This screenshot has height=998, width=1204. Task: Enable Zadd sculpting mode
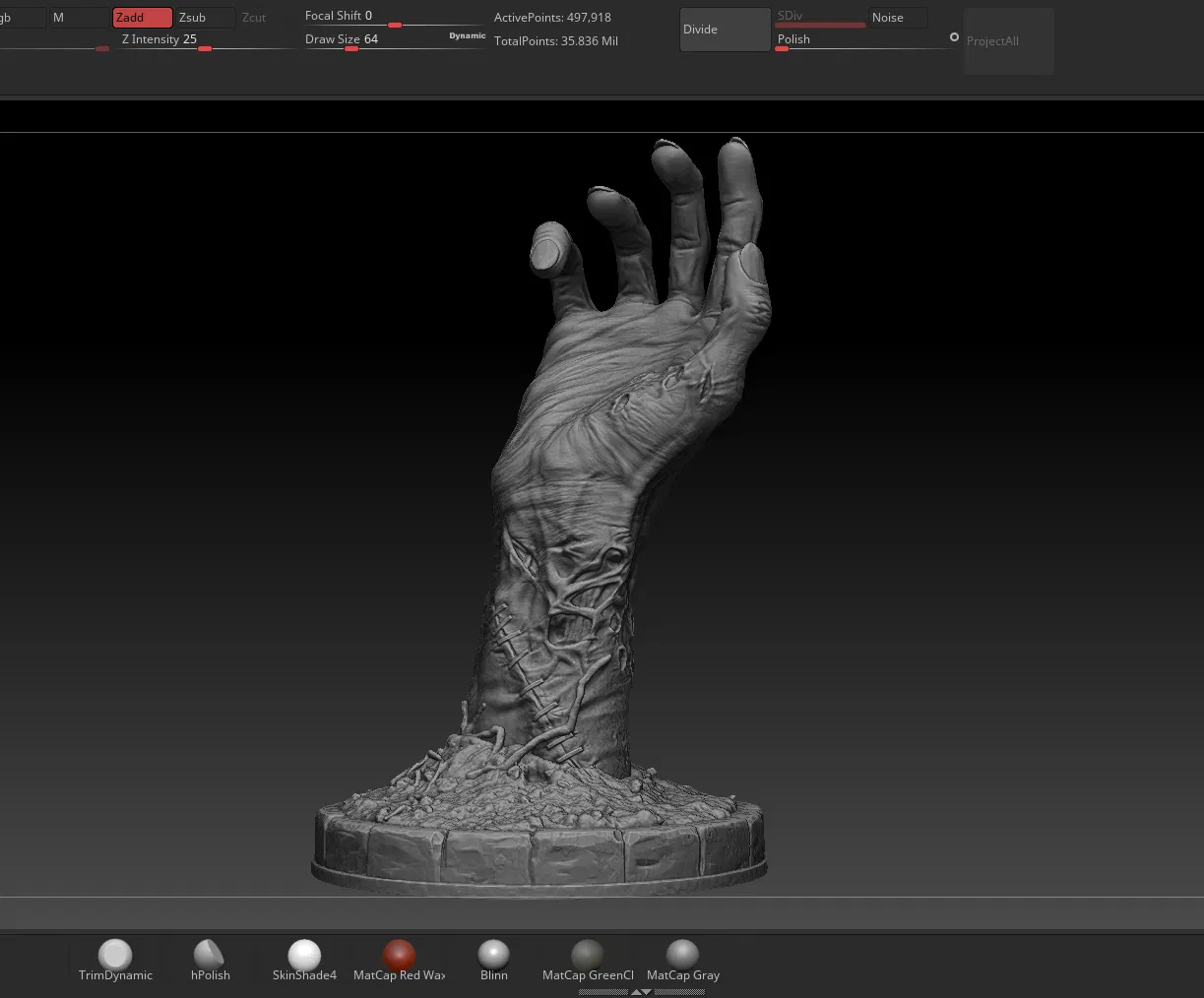coord(142,18)
